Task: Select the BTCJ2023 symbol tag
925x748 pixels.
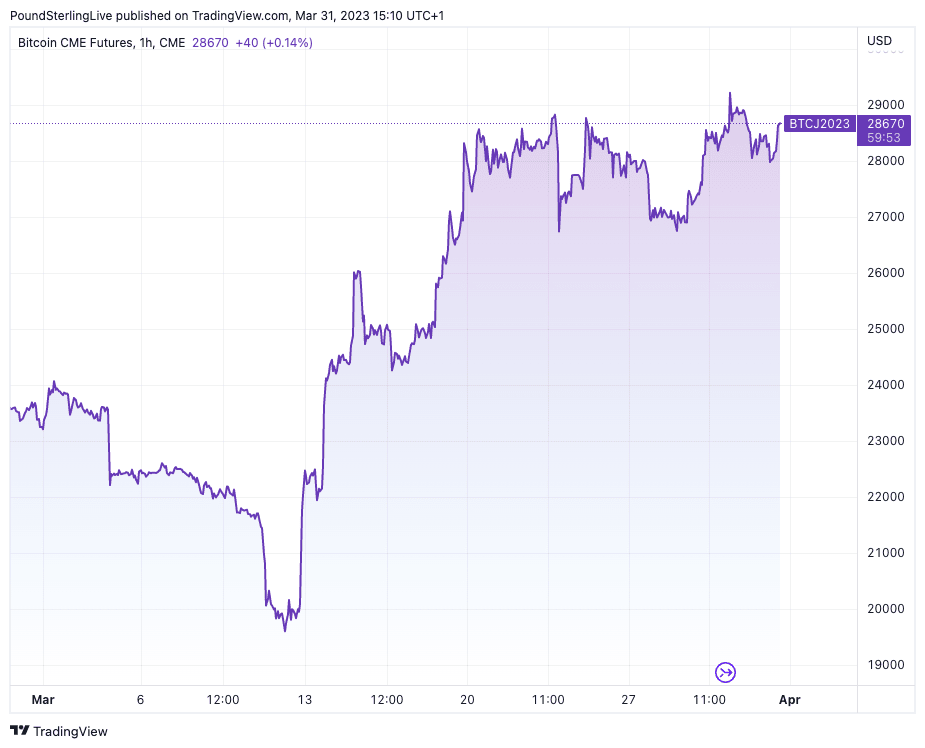Action: tap(819, 124)
